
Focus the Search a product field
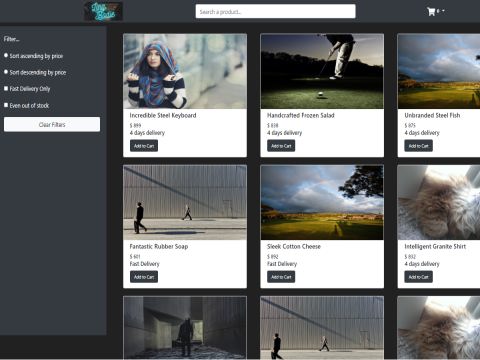275,11
